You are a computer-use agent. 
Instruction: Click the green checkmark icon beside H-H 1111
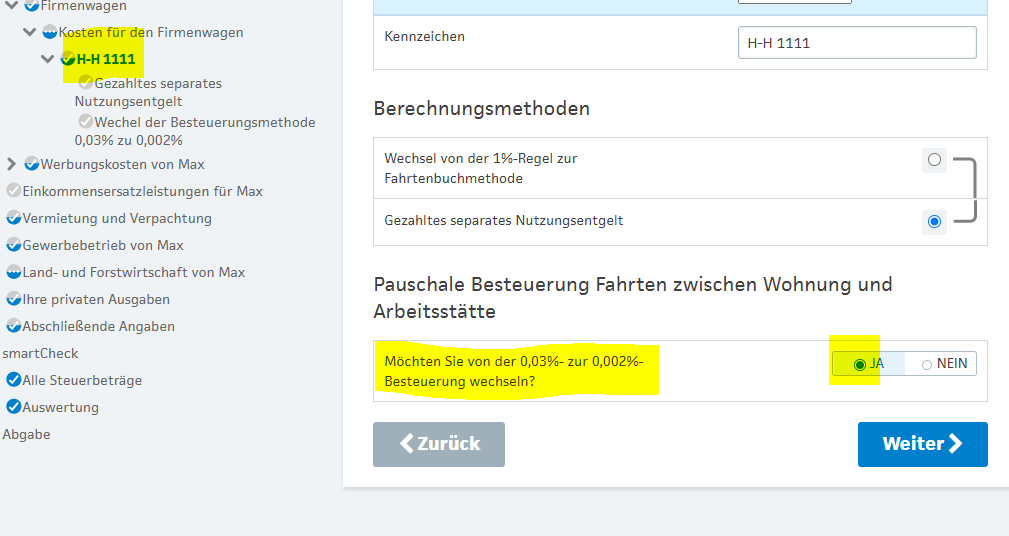[68, 59]
